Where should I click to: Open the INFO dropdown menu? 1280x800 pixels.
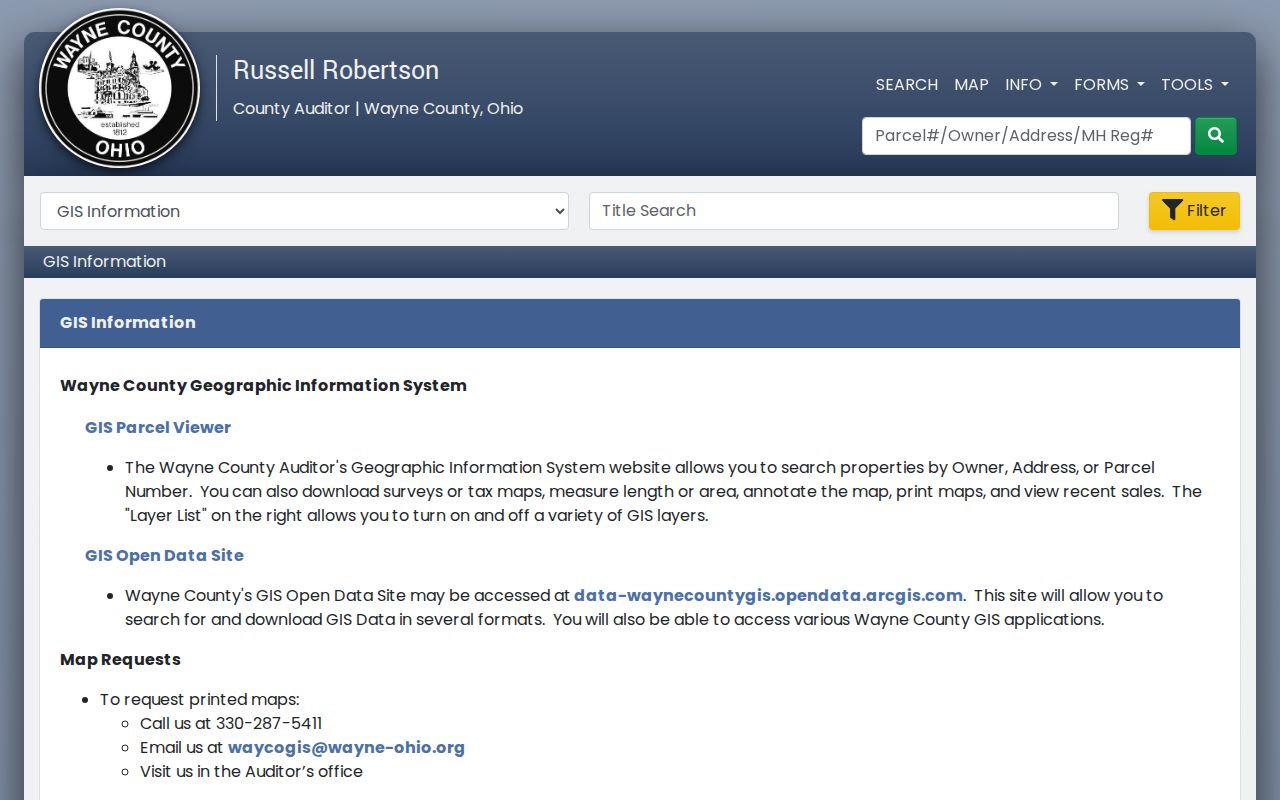(1031, 85)
